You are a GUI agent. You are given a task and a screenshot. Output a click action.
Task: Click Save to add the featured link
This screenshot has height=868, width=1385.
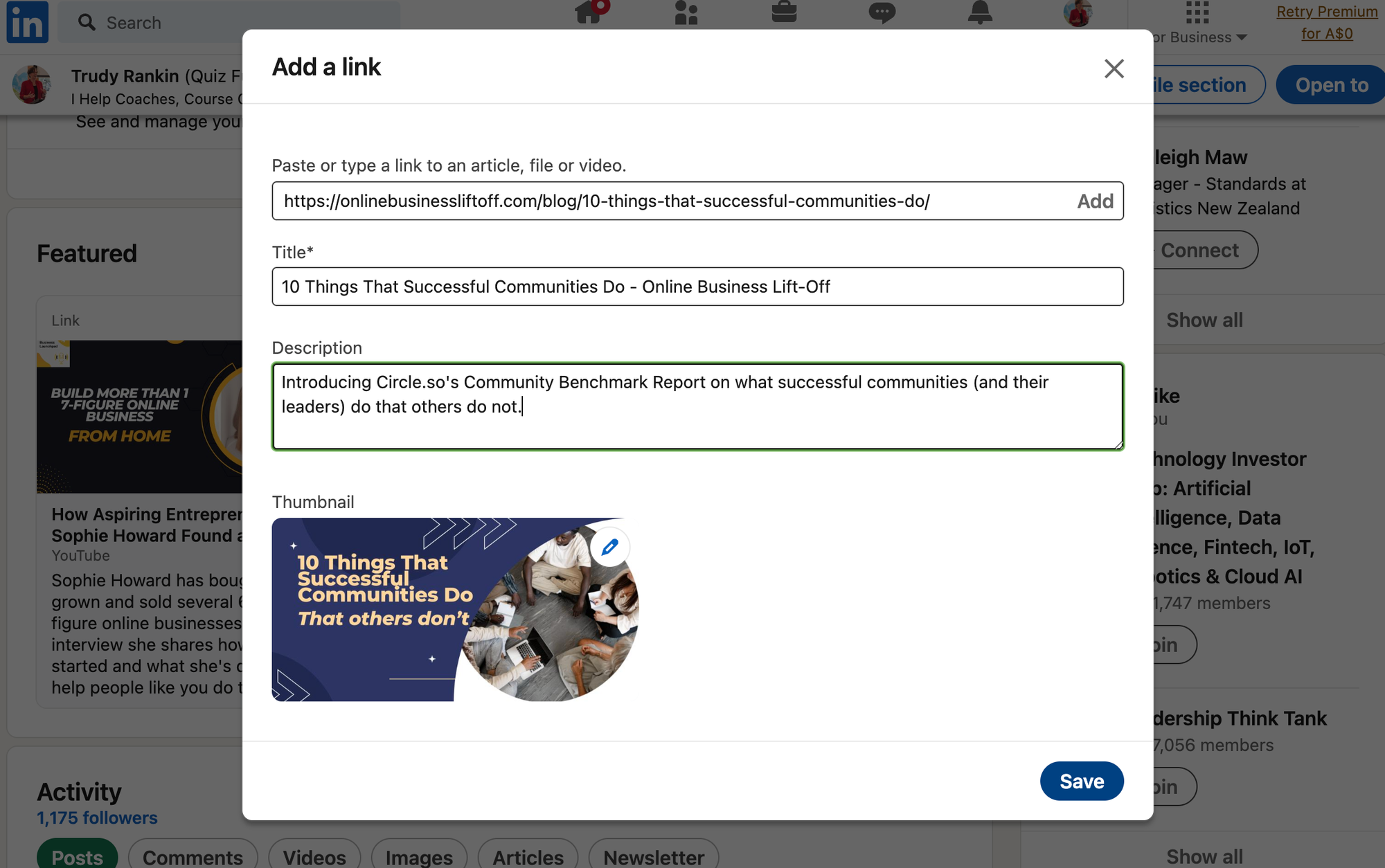click(x=1081, y=780)
